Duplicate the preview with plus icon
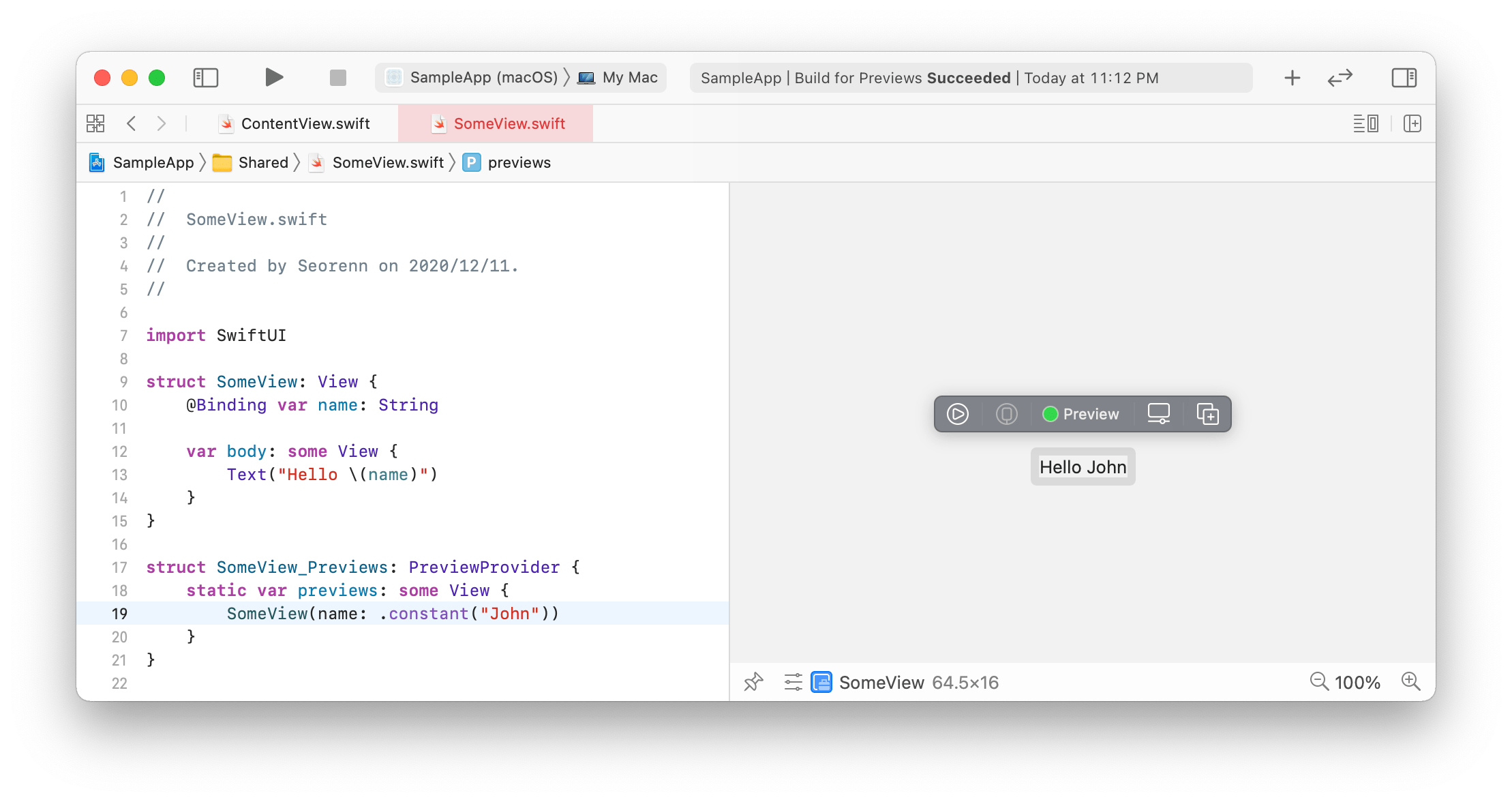The image size is (1512, 802). coord(1207,414)
